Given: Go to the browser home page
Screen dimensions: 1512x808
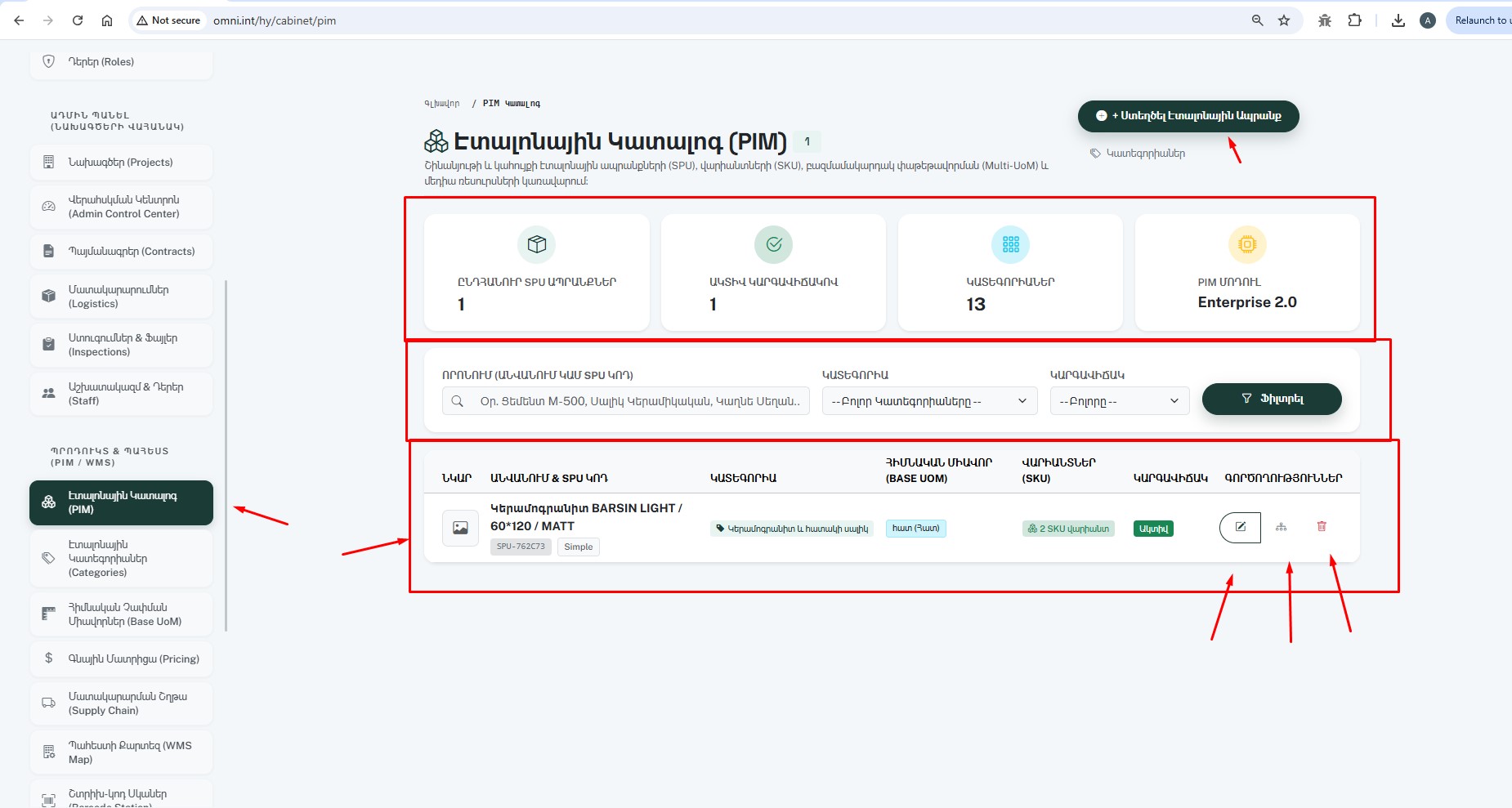Looking at the screenshot, I should [107, 20].
